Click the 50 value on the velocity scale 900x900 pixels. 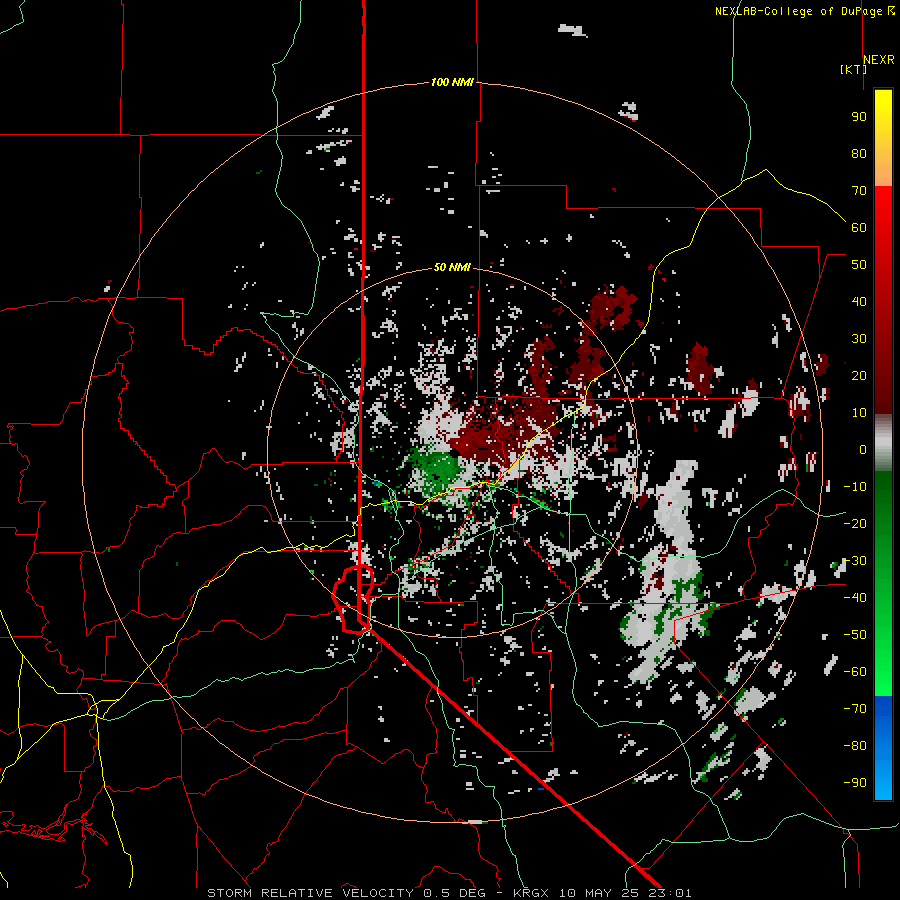859,265
